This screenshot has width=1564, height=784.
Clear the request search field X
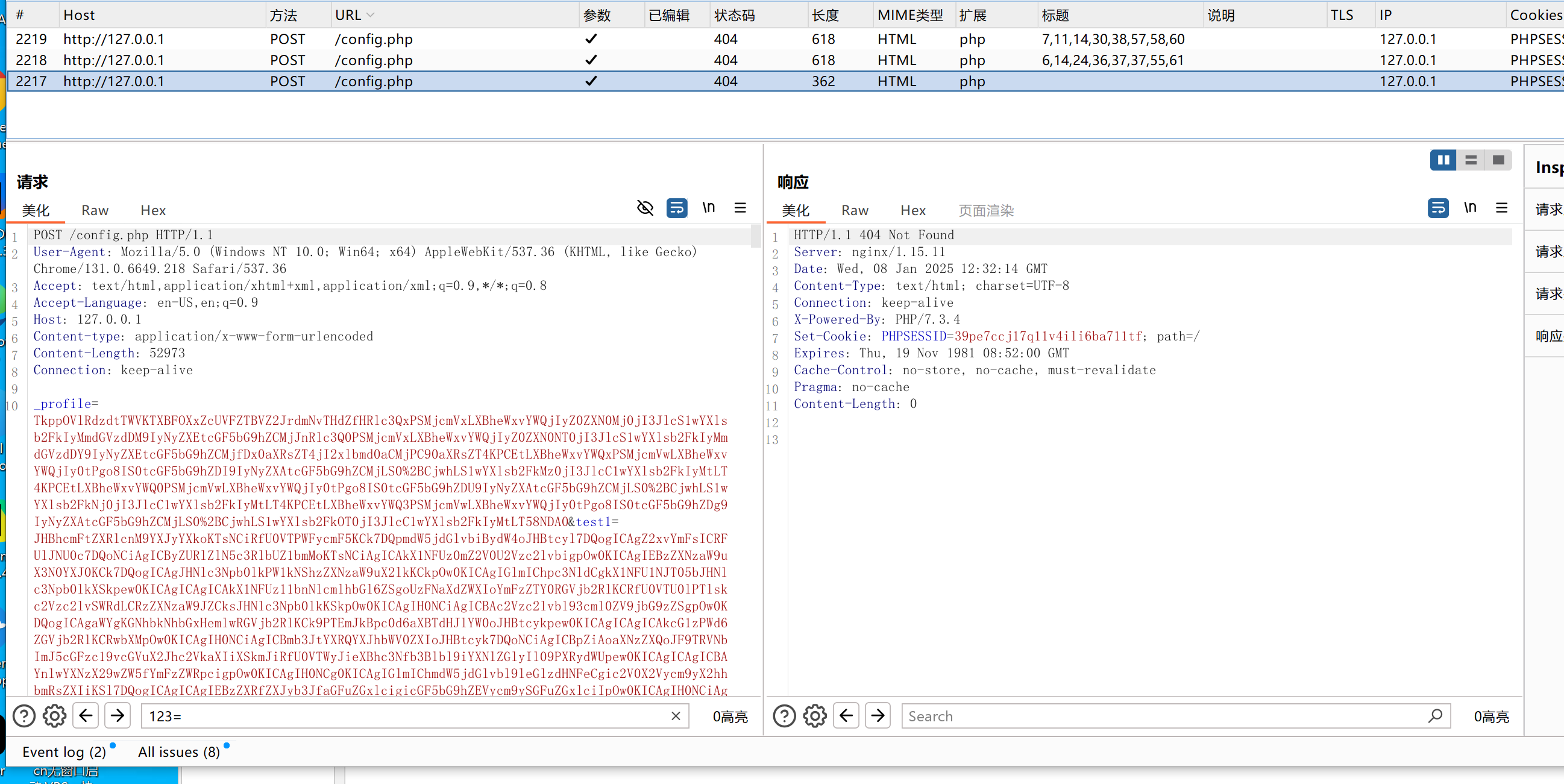coord(675,716)
